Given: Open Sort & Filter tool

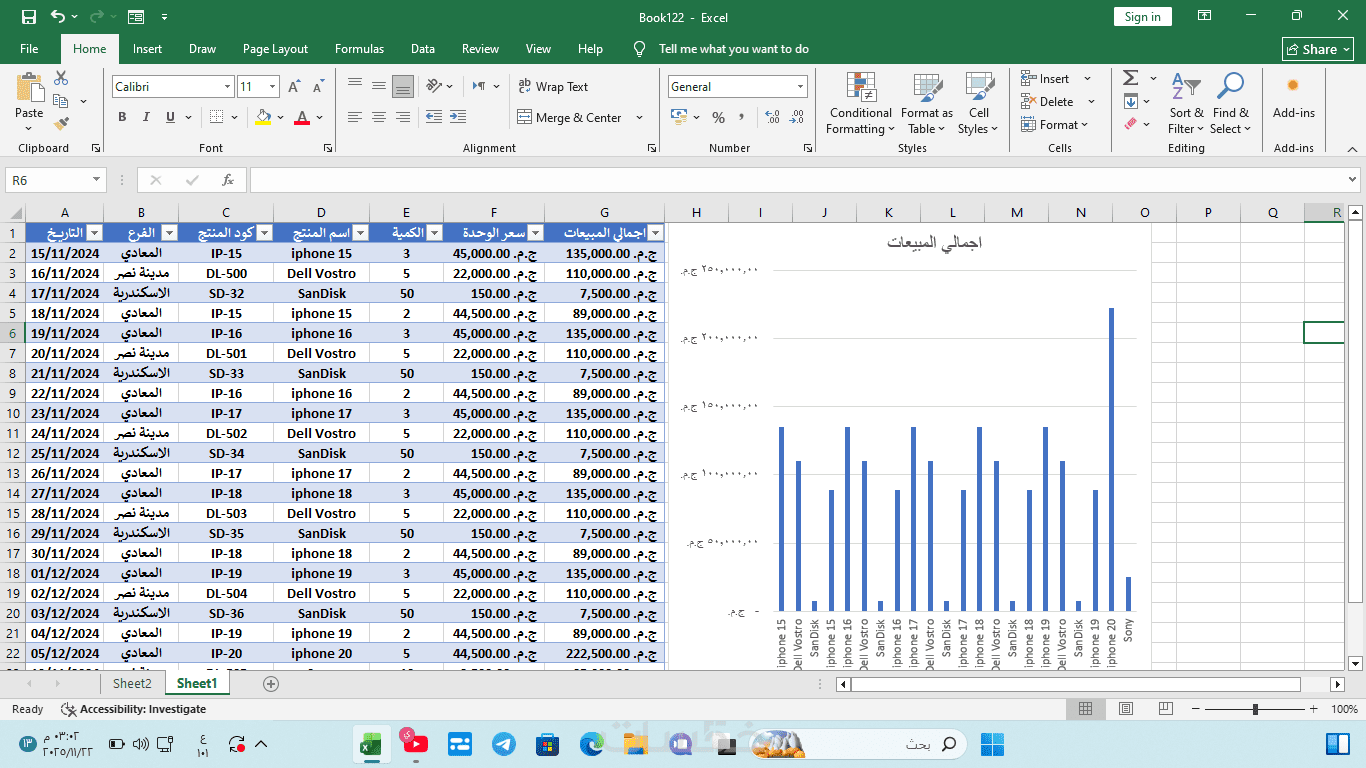Looking at the screenshot, I should tap(1186, 104).
